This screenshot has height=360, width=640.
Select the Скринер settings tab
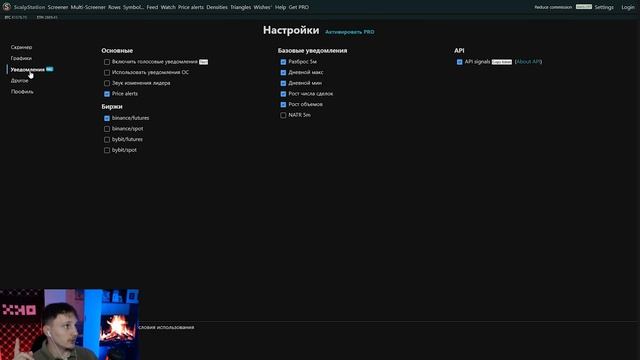21,47
